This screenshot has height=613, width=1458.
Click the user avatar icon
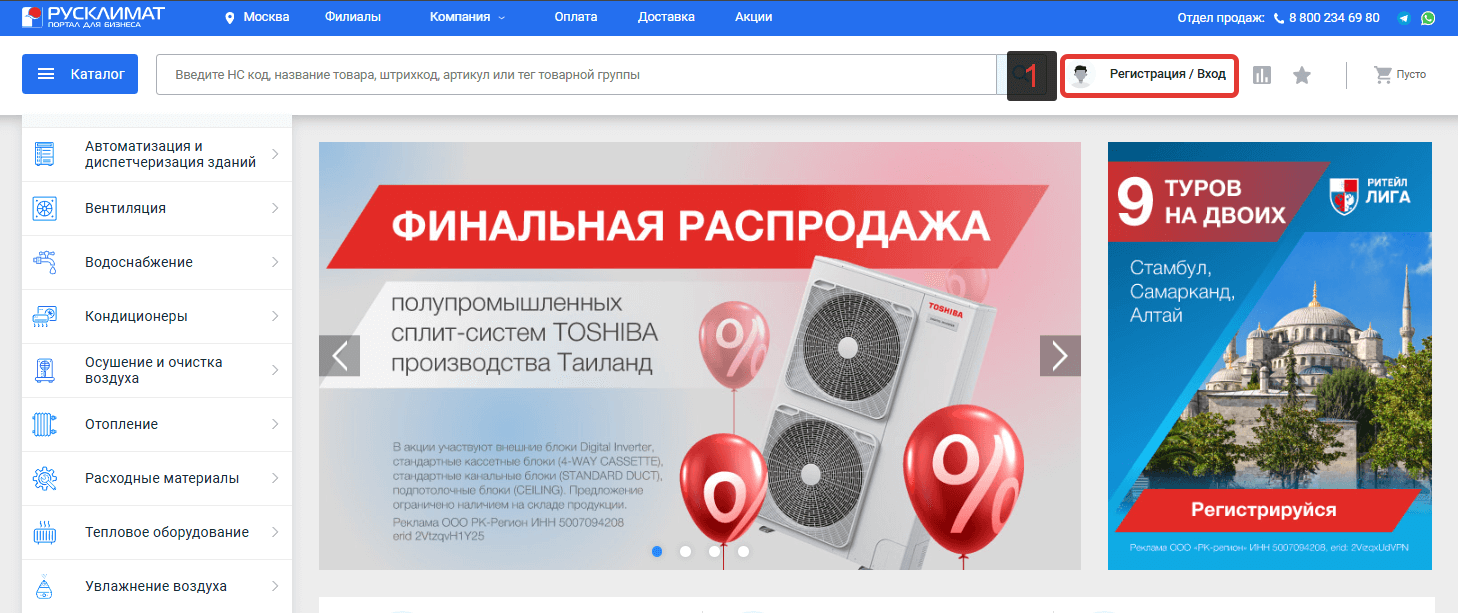point(1080,75)
